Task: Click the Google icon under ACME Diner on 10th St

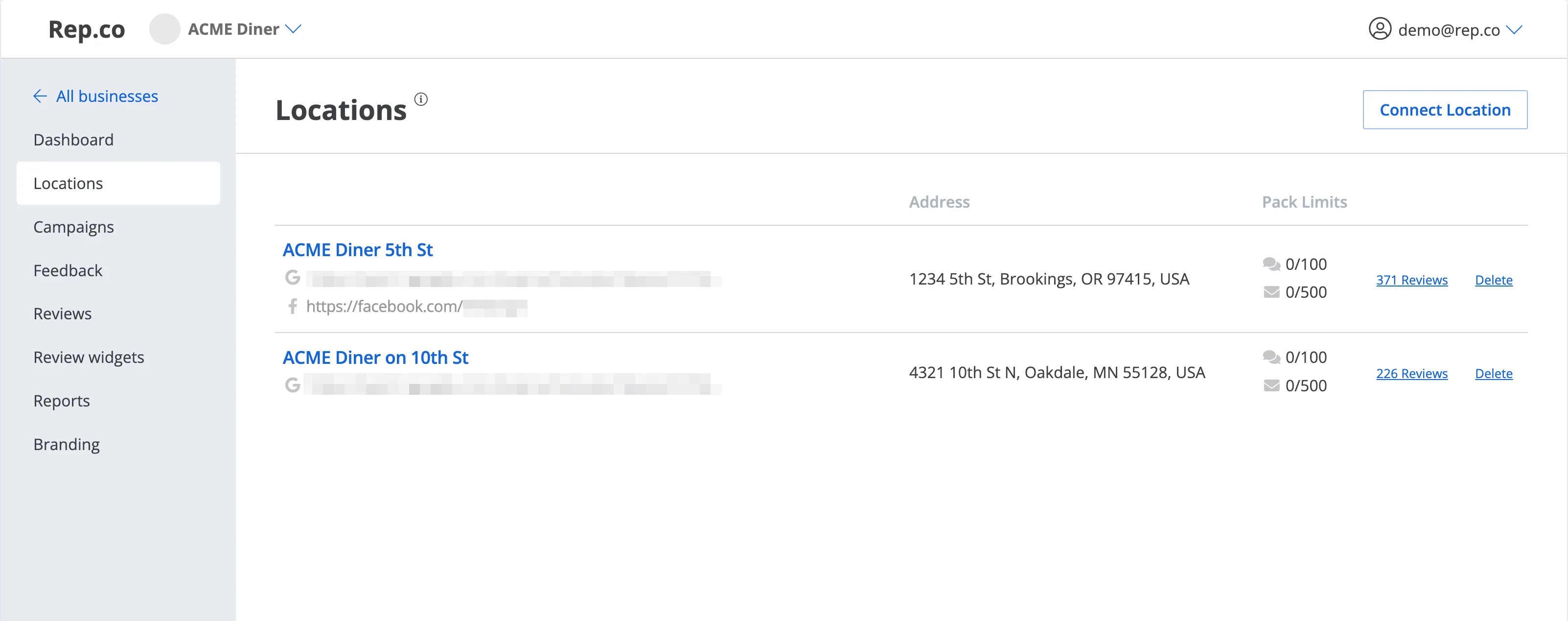Action: click(x=293, y=385)
